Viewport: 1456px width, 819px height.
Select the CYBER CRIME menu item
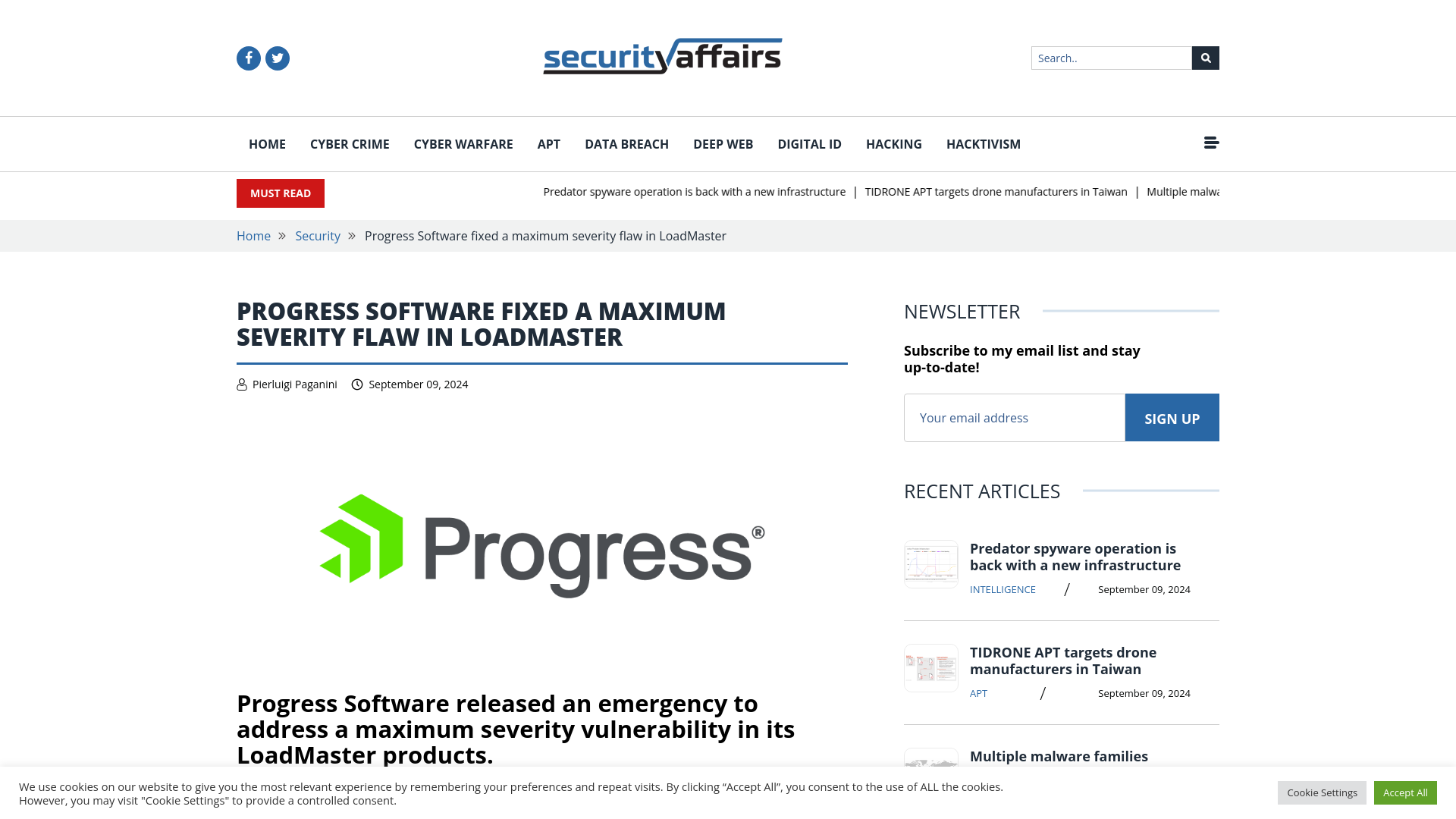[349, 143]
